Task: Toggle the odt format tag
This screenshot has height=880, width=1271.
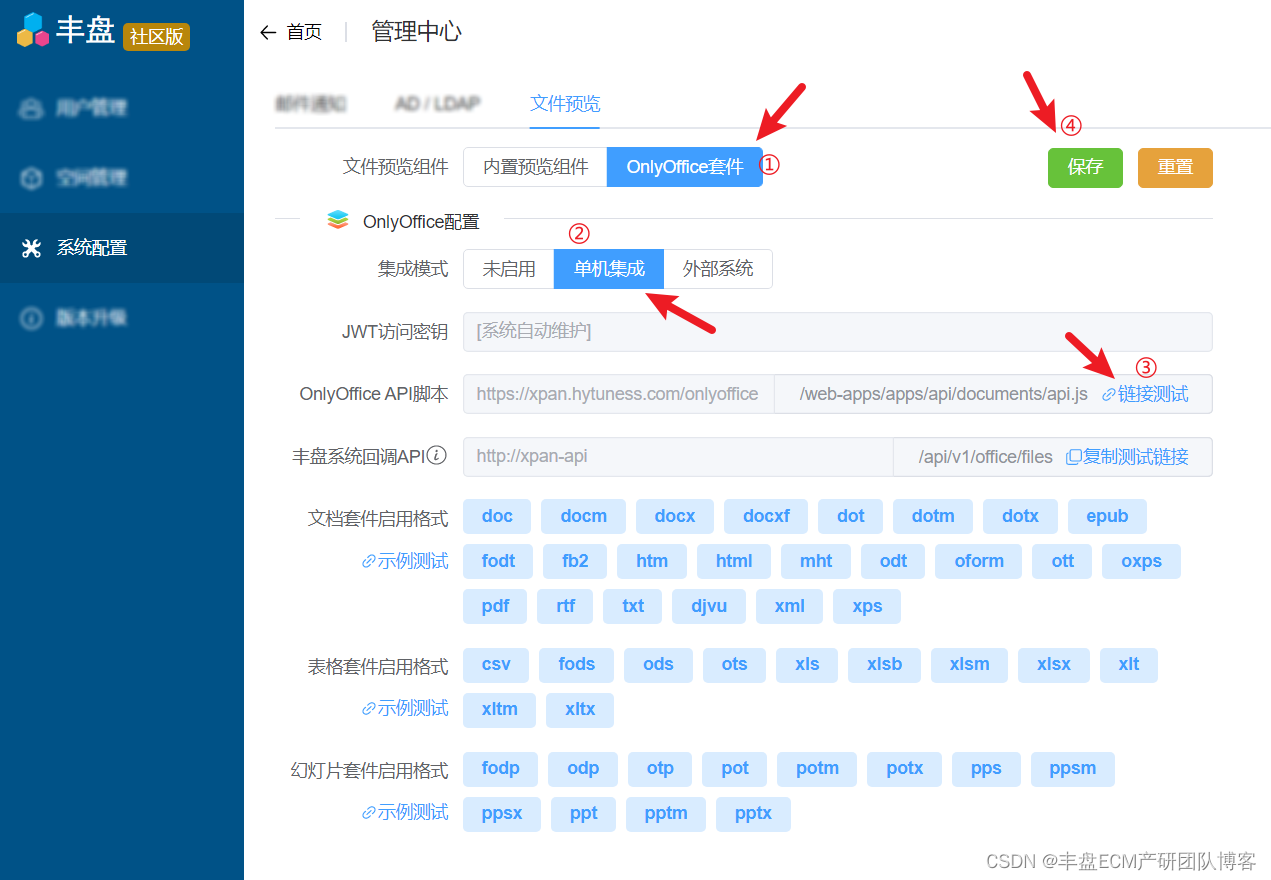Action: point(894,561)
